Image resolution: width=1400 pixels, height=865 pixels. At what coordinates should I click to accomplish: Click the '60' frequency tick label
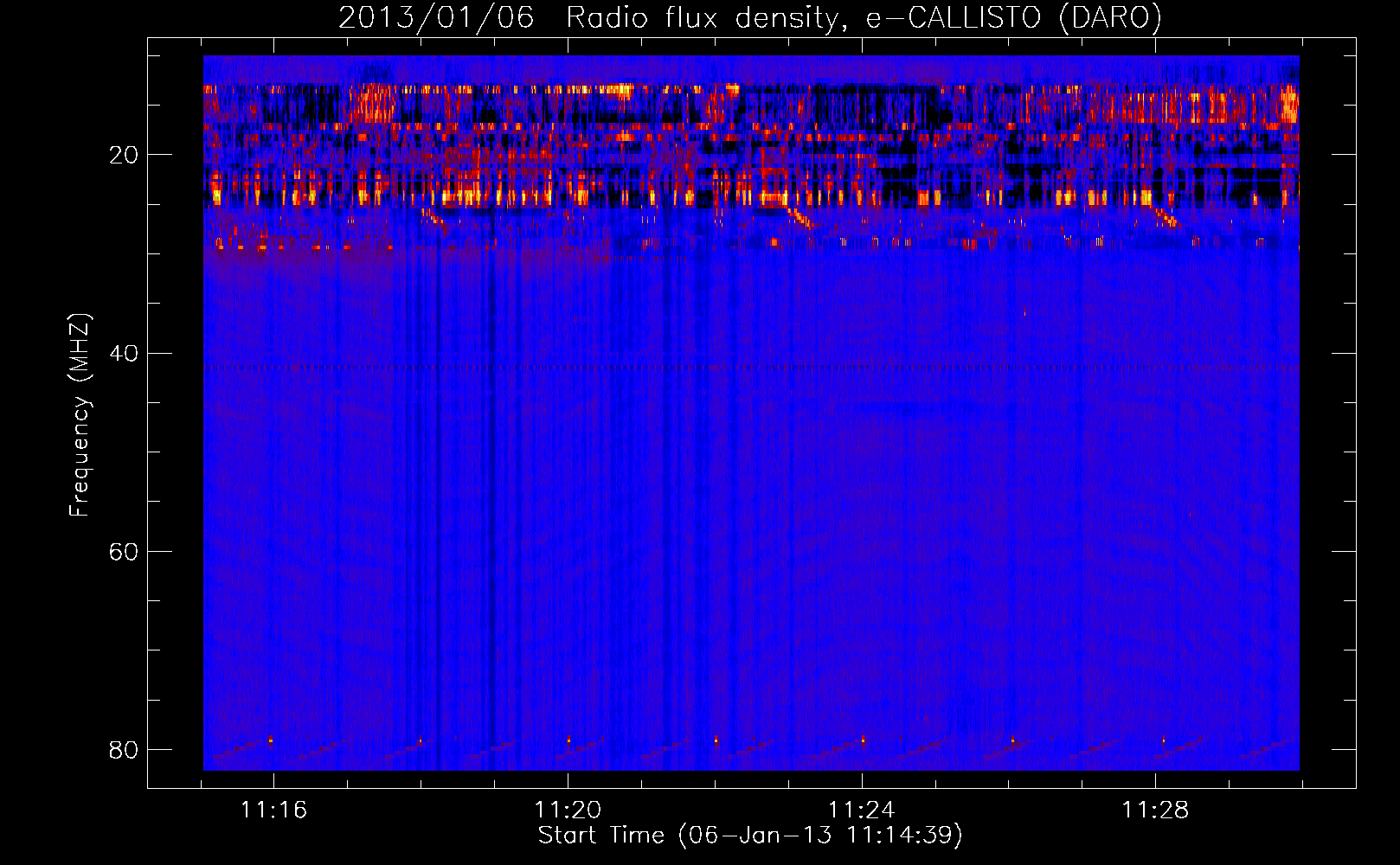124,551
